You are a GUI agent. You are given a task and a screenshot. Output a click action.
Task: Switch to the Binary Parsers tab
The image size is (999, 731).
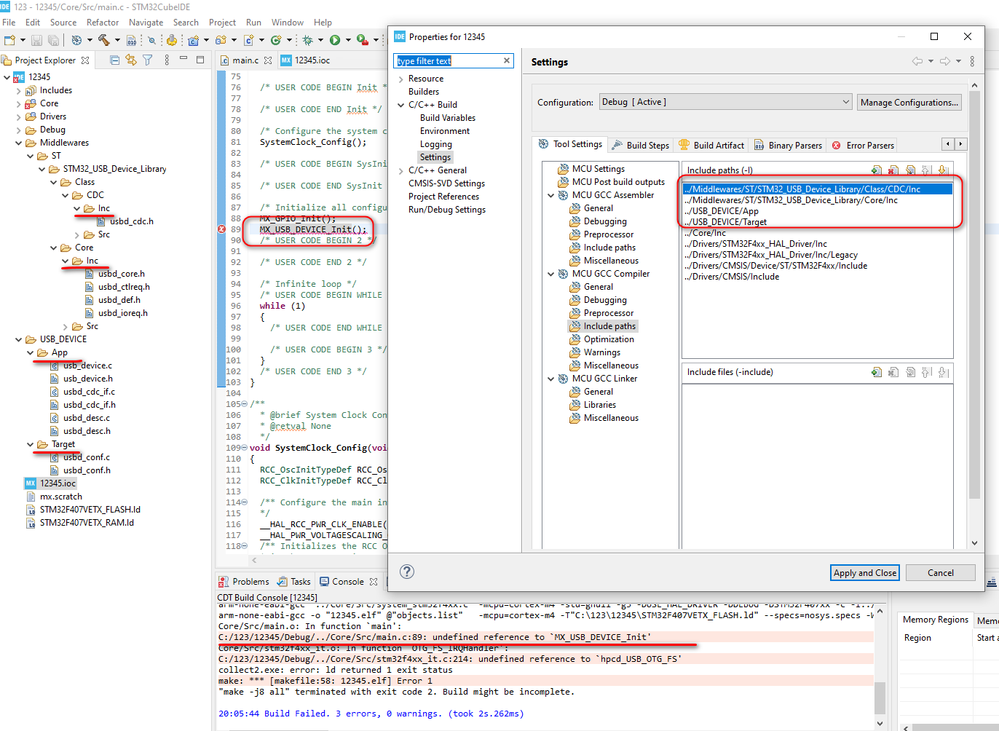click(x=788, y=145)
